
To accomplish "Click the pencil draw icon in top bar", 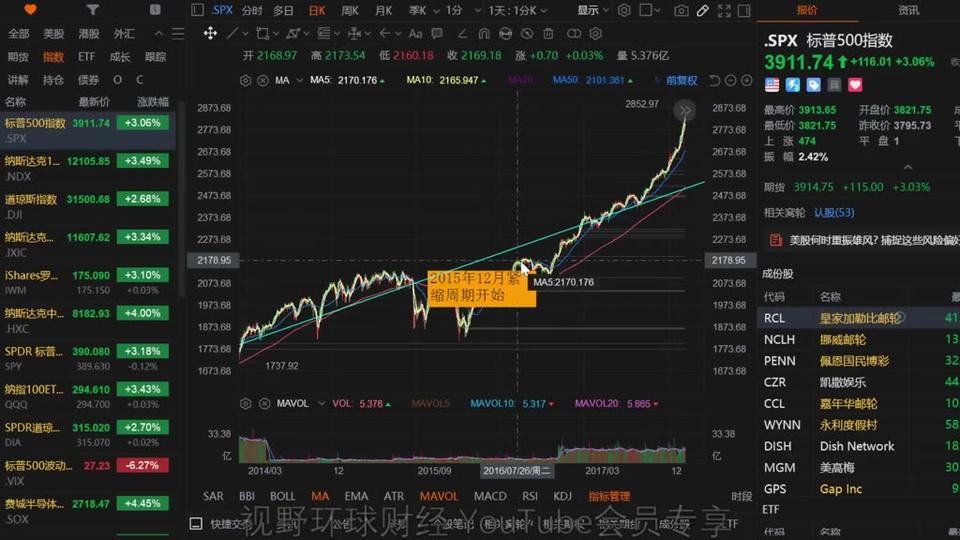I will point(703,10).
